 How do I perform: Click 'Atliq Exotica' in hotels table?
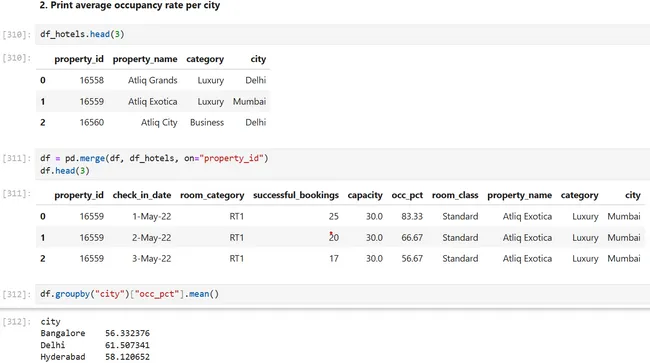[x=153, y=102]
